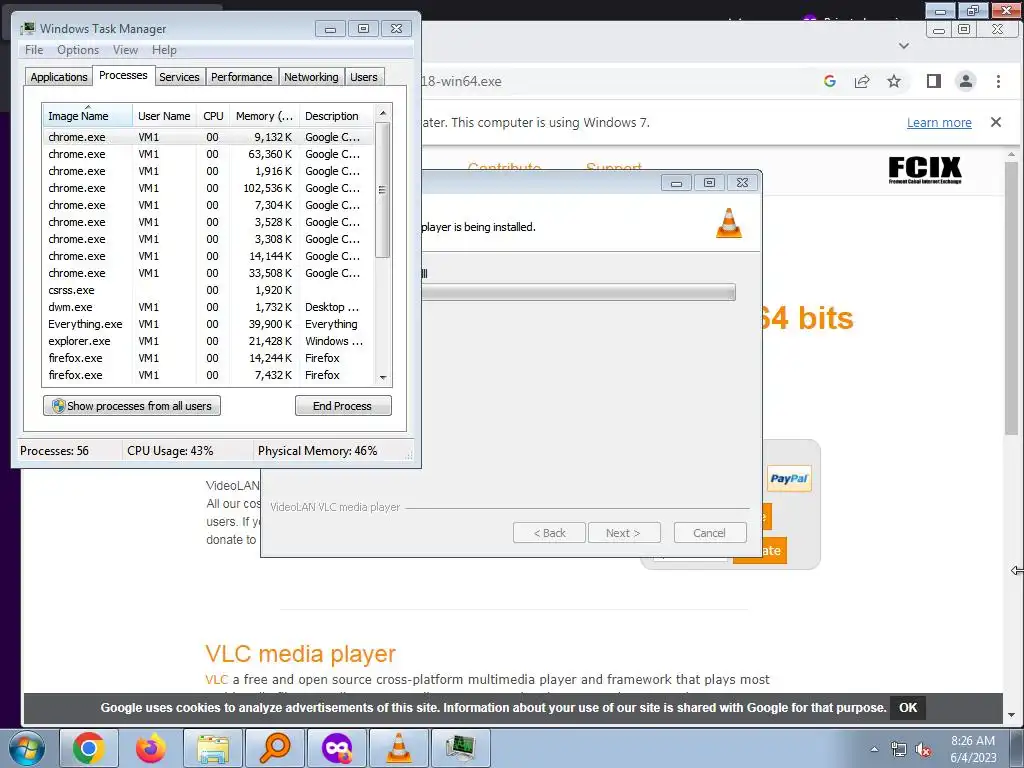Open the purple masked taskbar icon
Image resolution: width=1024 pixels, height=768 pixels.
337,748
